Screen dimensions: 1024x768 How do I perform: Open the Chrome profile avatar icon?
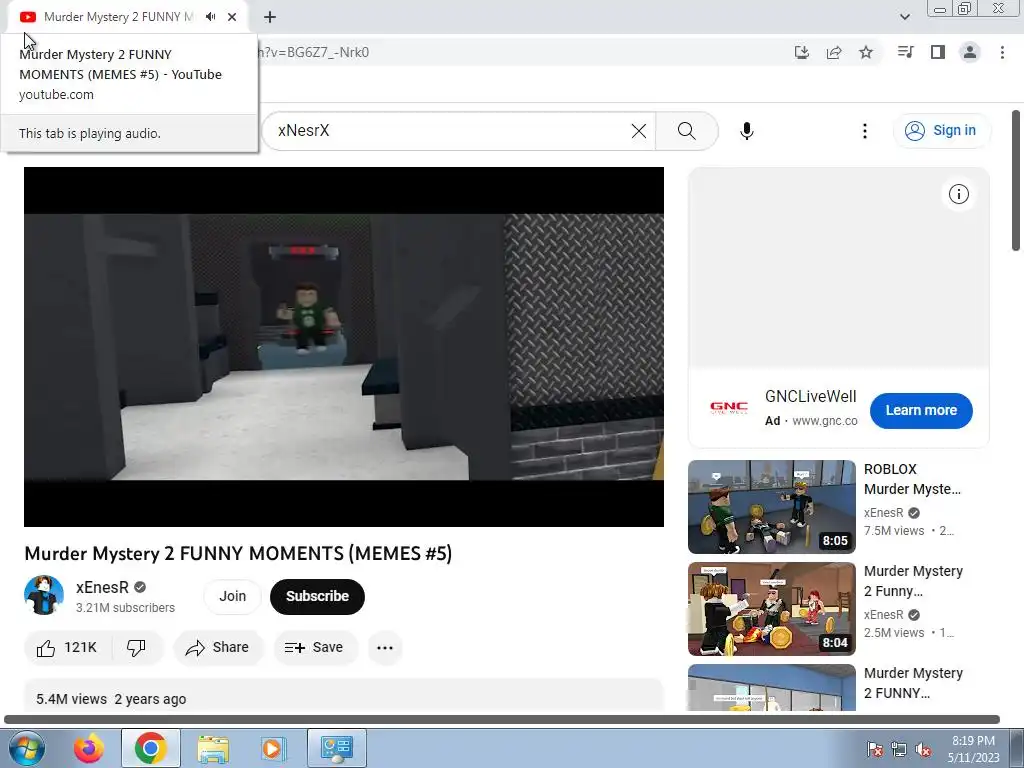[x=970, y=52]
